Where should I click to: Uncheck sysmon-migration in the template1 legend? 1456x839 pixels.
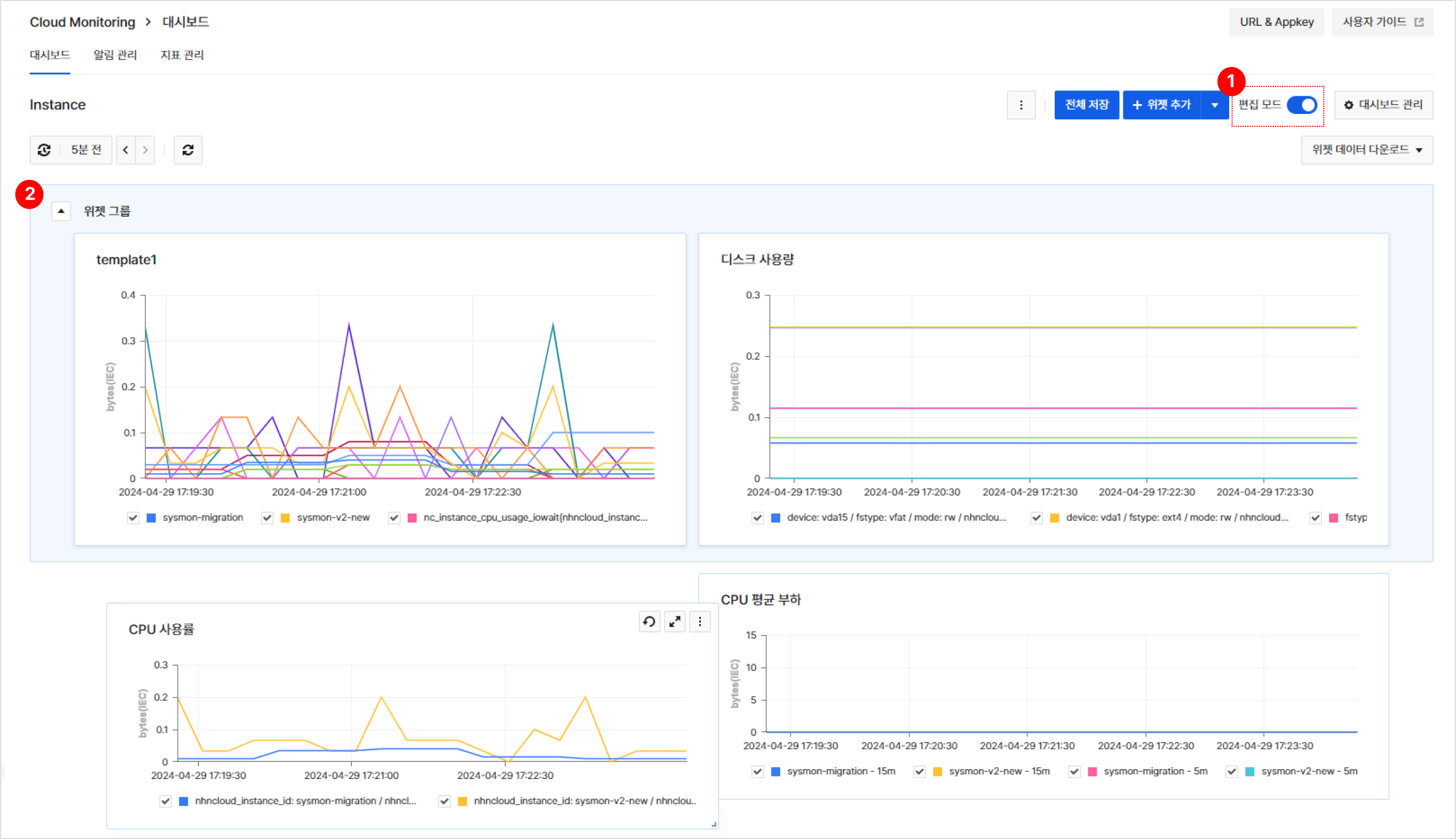click(x=133, y=518)
